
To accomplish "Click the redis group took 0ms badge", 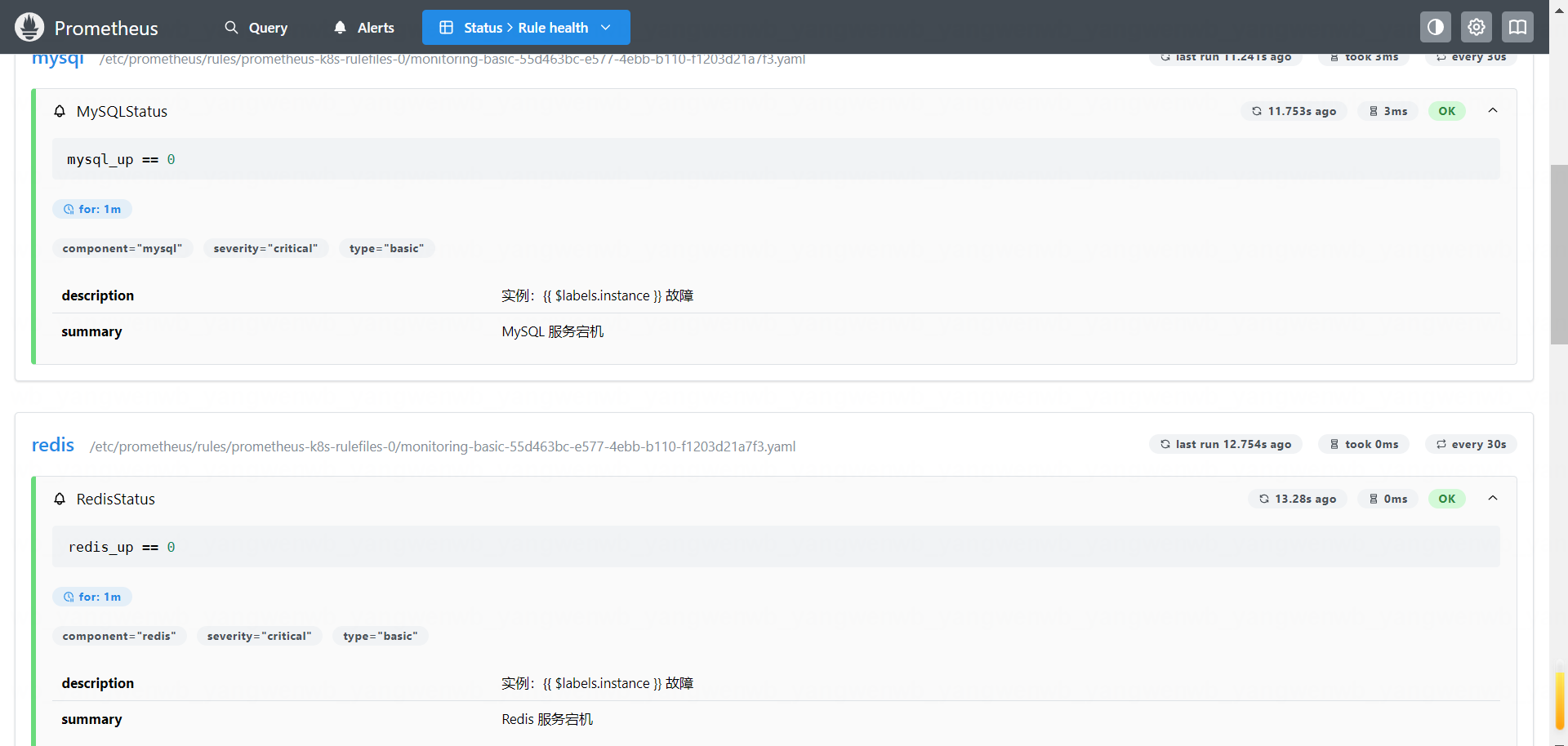I will tap(1363, 444).
